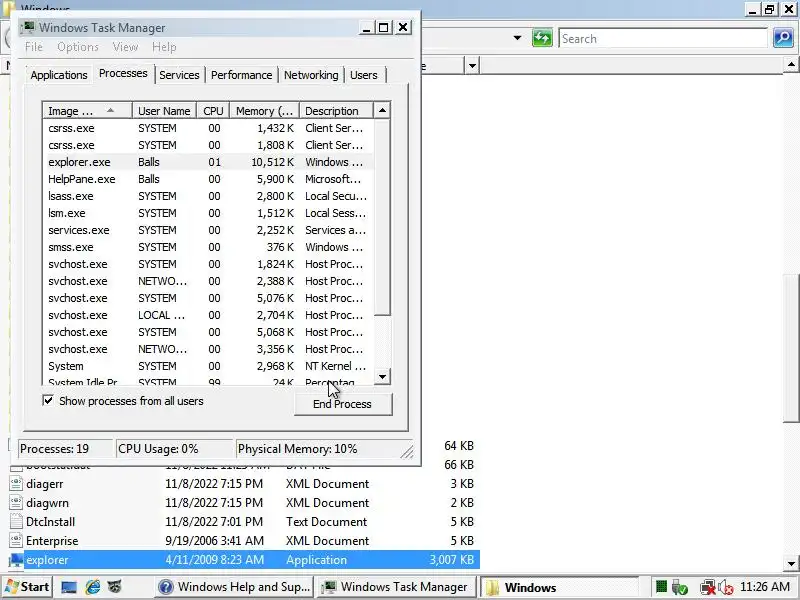The width and height of the screenshot is (800, 600).
Task: Open the Start menu
Action: [x=28, y=587]
